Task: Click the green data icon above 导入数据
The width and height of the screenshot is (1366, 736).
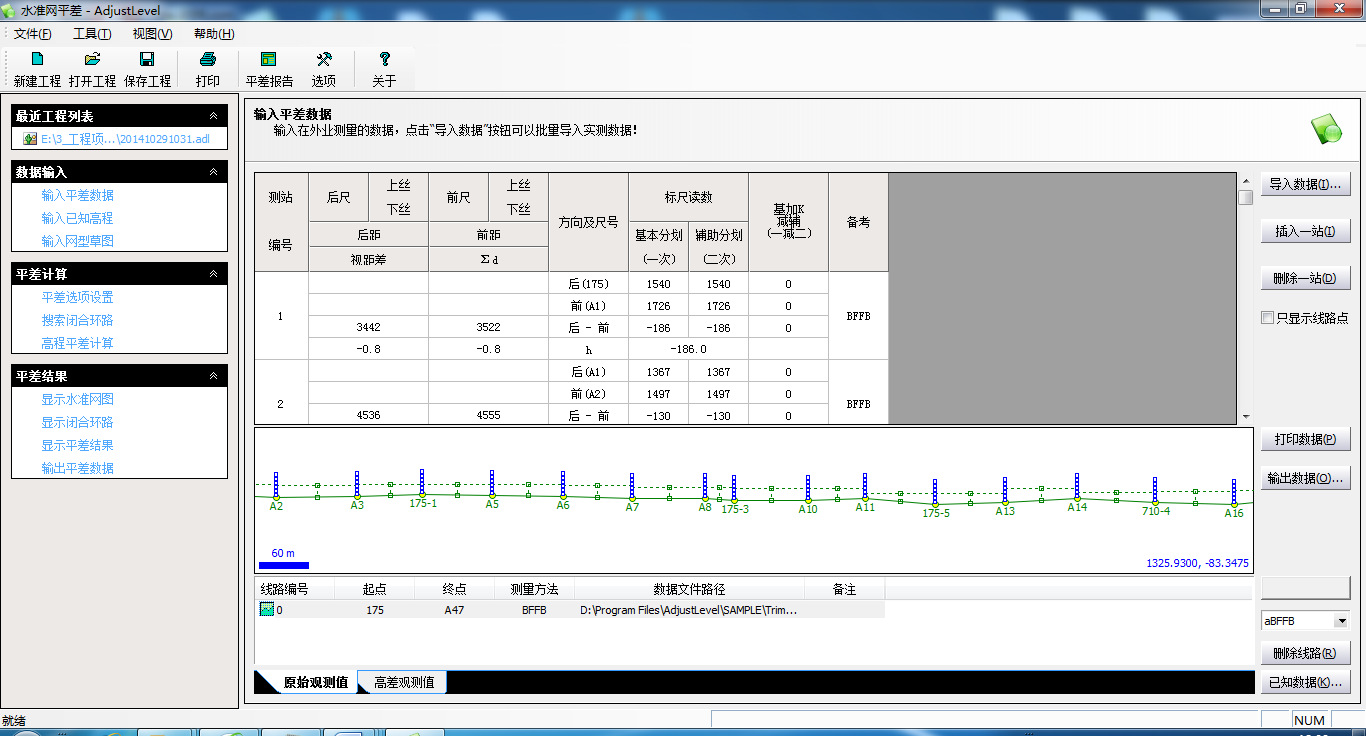Action: coord(1326,129)
